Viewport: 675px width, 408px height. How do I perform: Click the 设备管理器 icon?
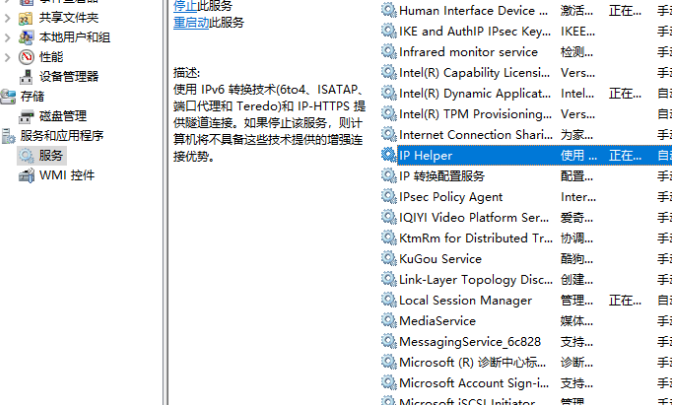pos(27,77)
